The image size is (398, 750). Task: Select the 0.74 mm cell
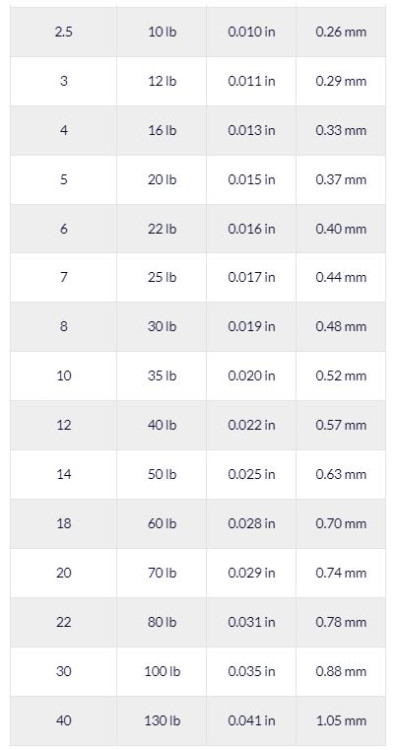[341, 573]
